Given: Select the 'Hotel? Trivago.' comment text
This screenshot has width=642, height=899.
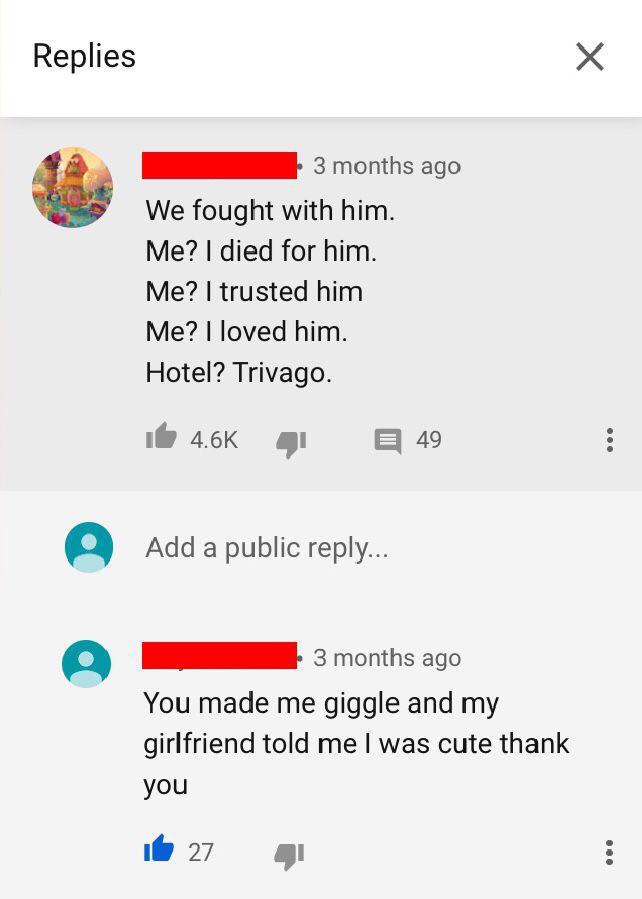Looking at the screenshot, I should [238, 373].
